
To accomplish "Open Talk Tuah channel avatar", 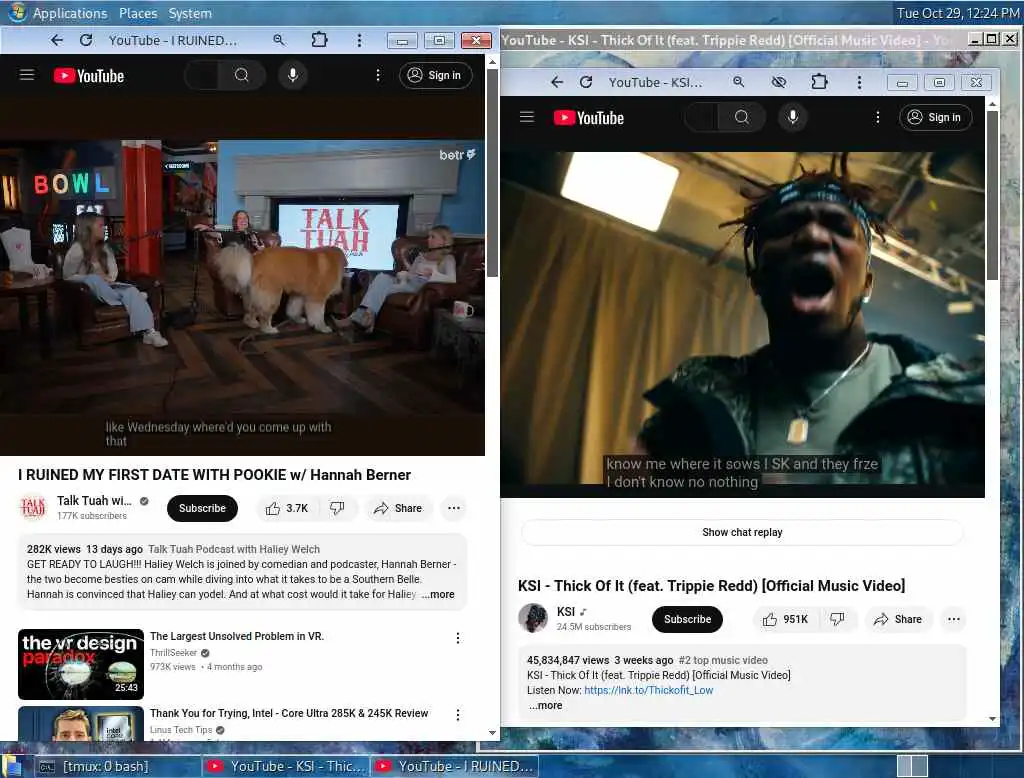I will pos(33,508).
